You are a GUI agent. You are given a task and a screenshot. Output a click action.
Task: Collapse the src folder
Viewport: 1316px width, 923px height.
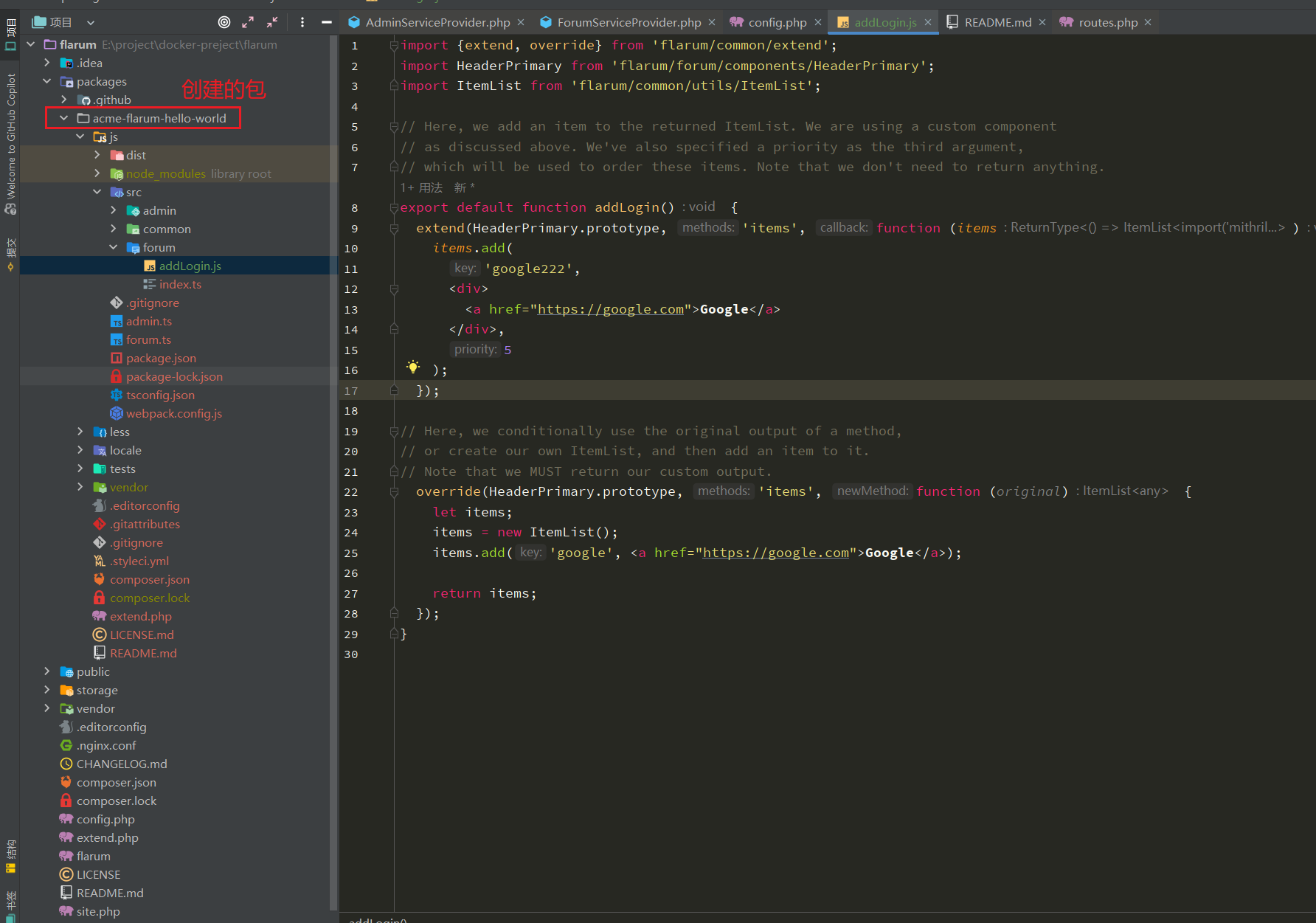[97, 192]
